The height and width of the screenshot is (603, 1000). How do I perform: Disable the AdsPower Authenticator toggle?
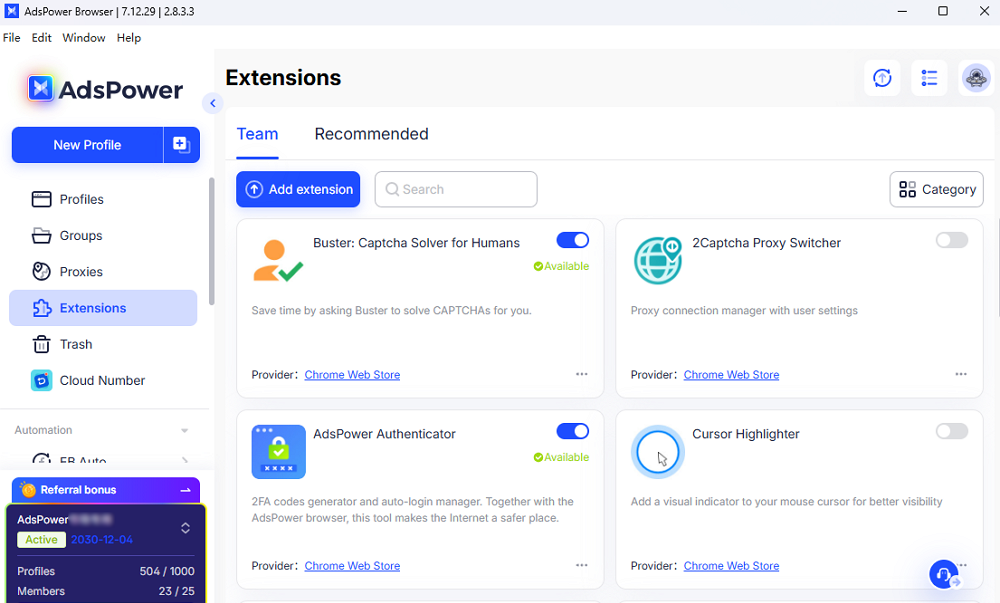(573, 432)
